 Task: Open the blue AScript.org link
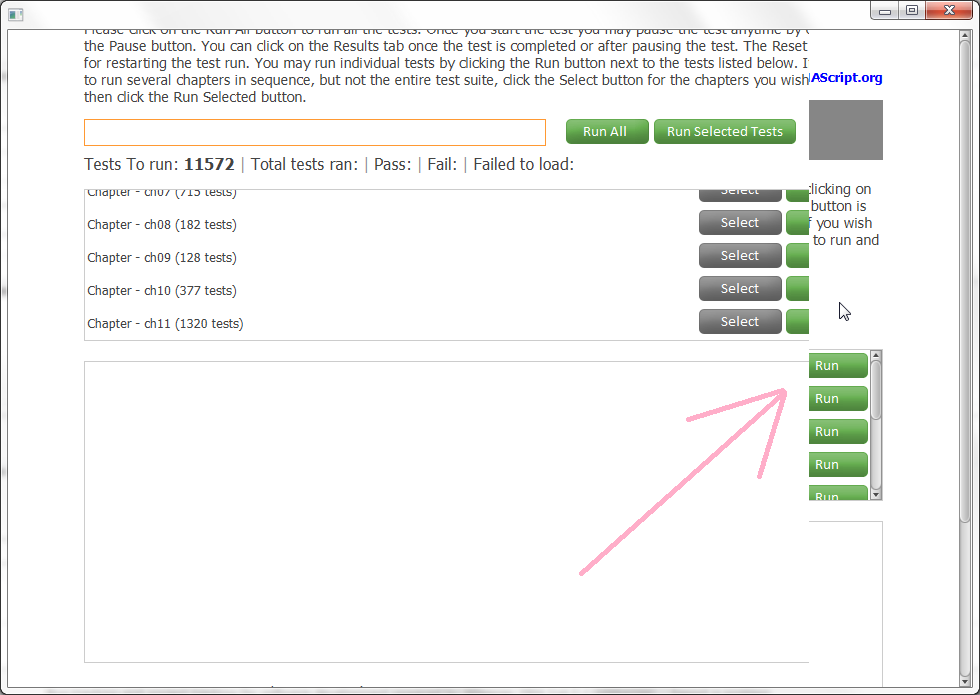pyautogui.click(x=846, y=78)
